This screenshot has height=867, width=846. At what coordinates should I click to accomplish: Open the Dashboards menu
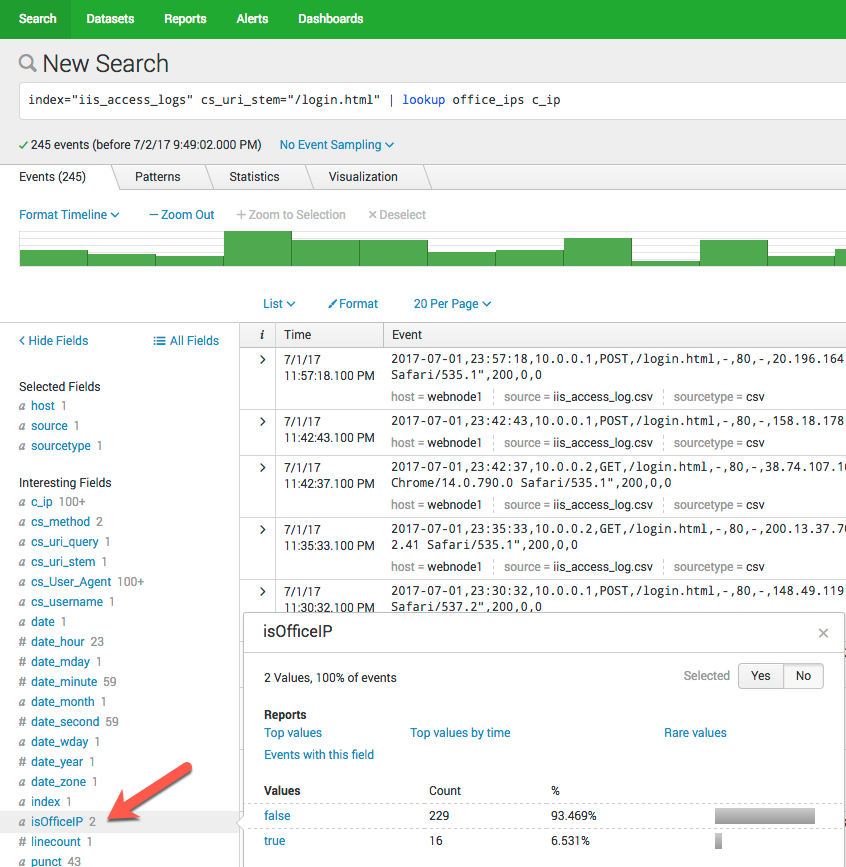[x=330, y=19]
